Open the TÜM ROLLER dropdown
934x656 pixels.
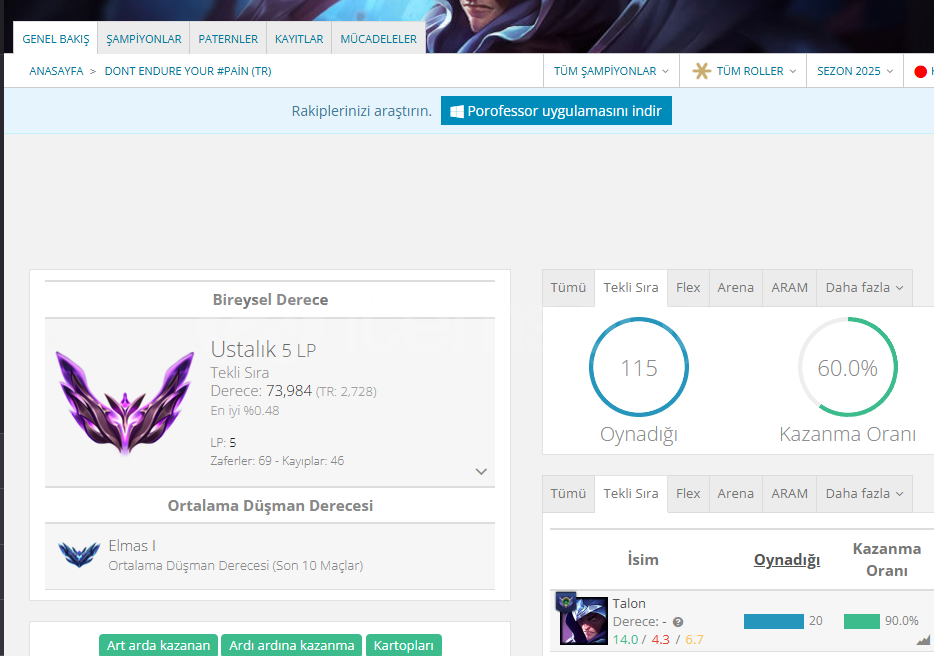743,71
